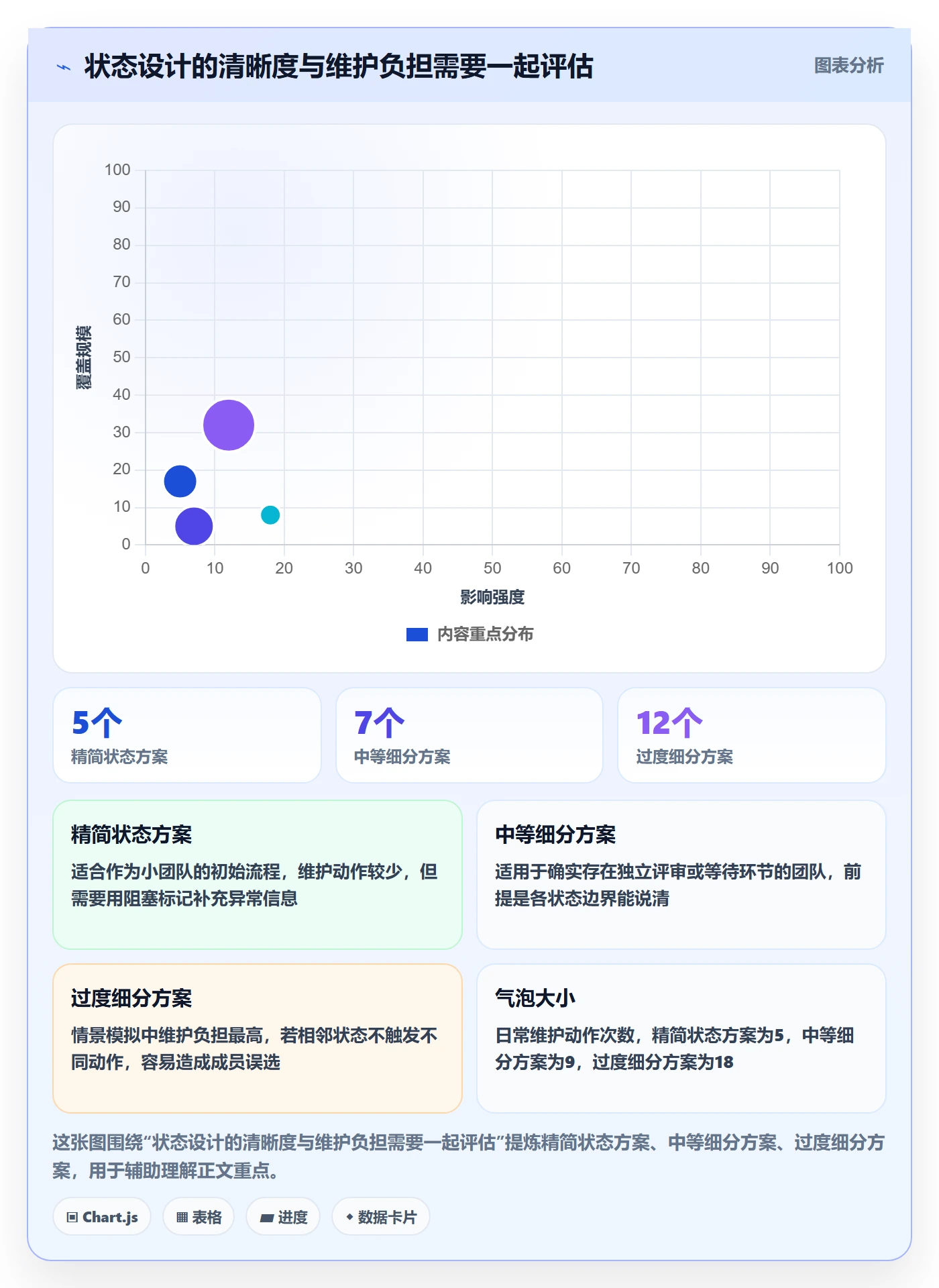Toggle the 内容重点分布 legend color box
The image size is (939, 1288).
tap(417, 635)
